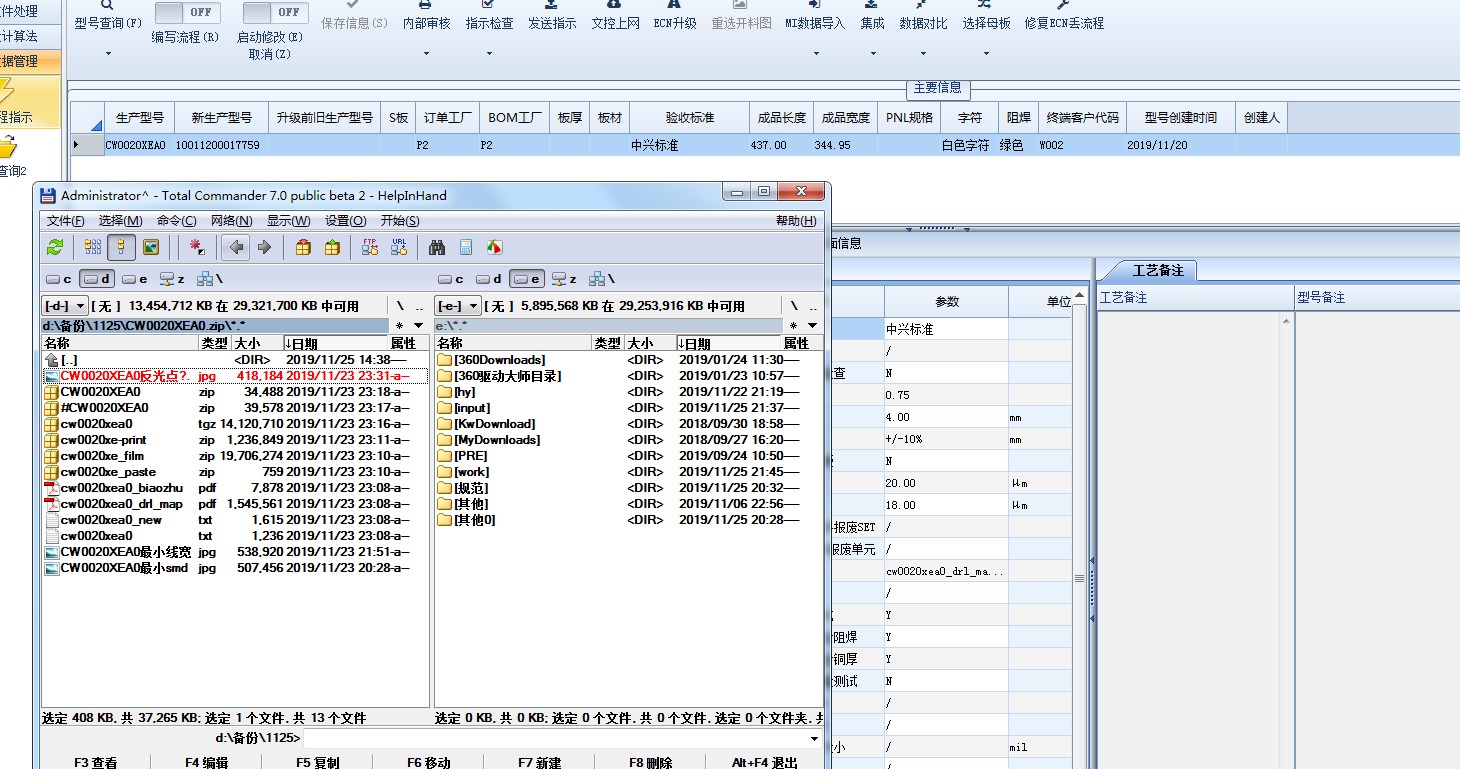This screenshot has width=1460, height=769.
Task: Click the F5 复制 button
Action: pos(317,762)
